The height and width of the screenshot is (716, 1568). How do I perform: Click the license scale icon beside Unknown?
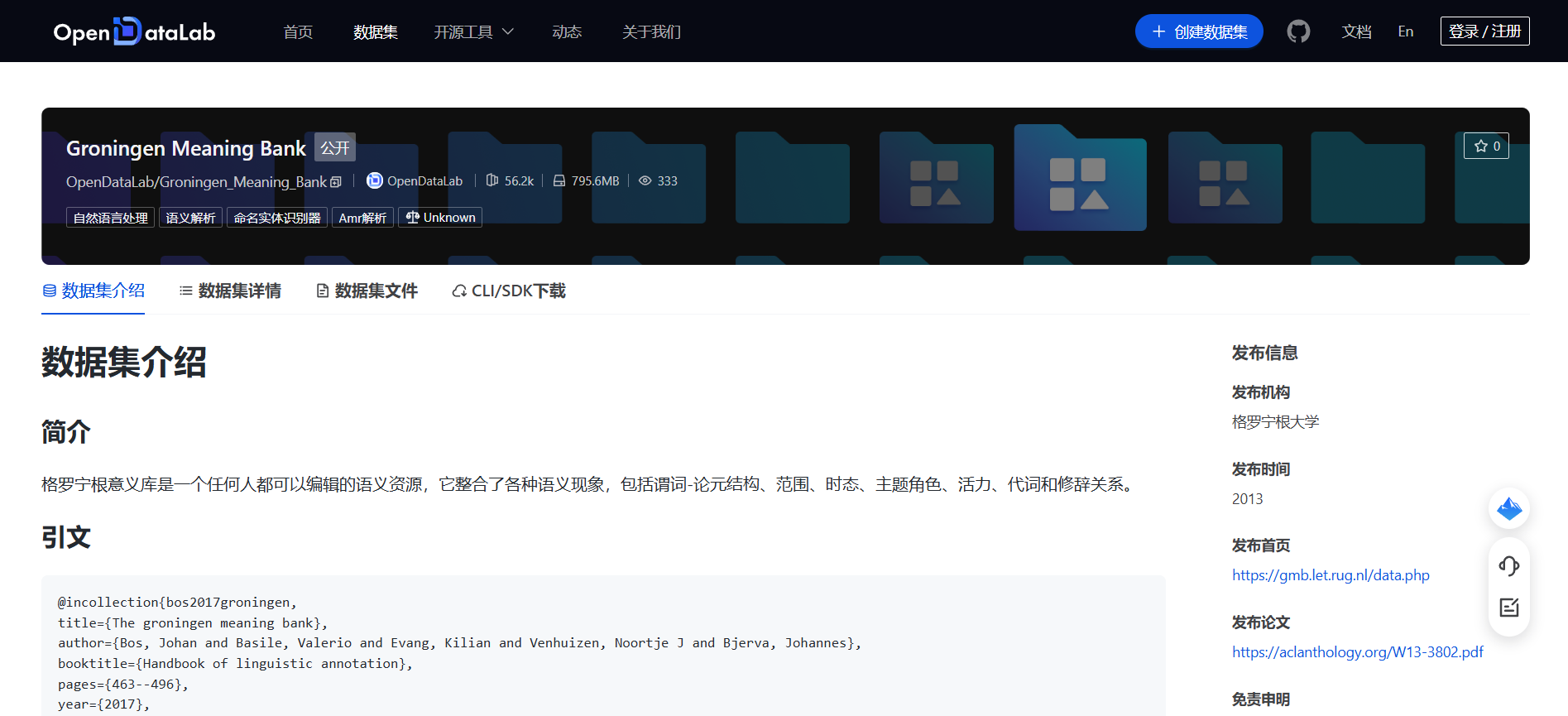(x=412, y=218)
